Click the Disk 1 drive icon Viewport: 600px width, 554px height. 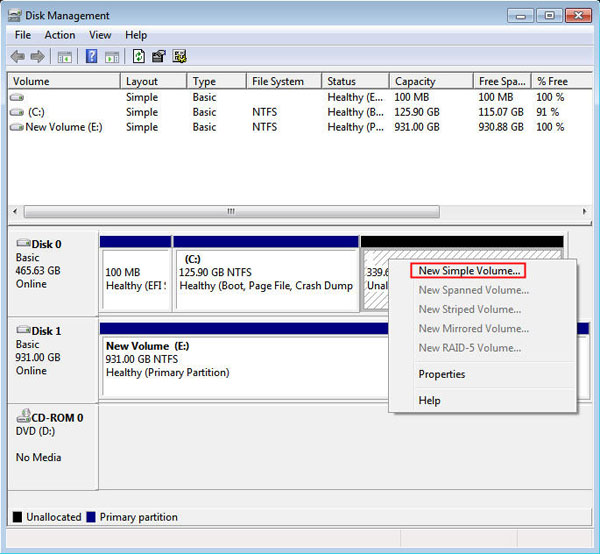(23, 329)
